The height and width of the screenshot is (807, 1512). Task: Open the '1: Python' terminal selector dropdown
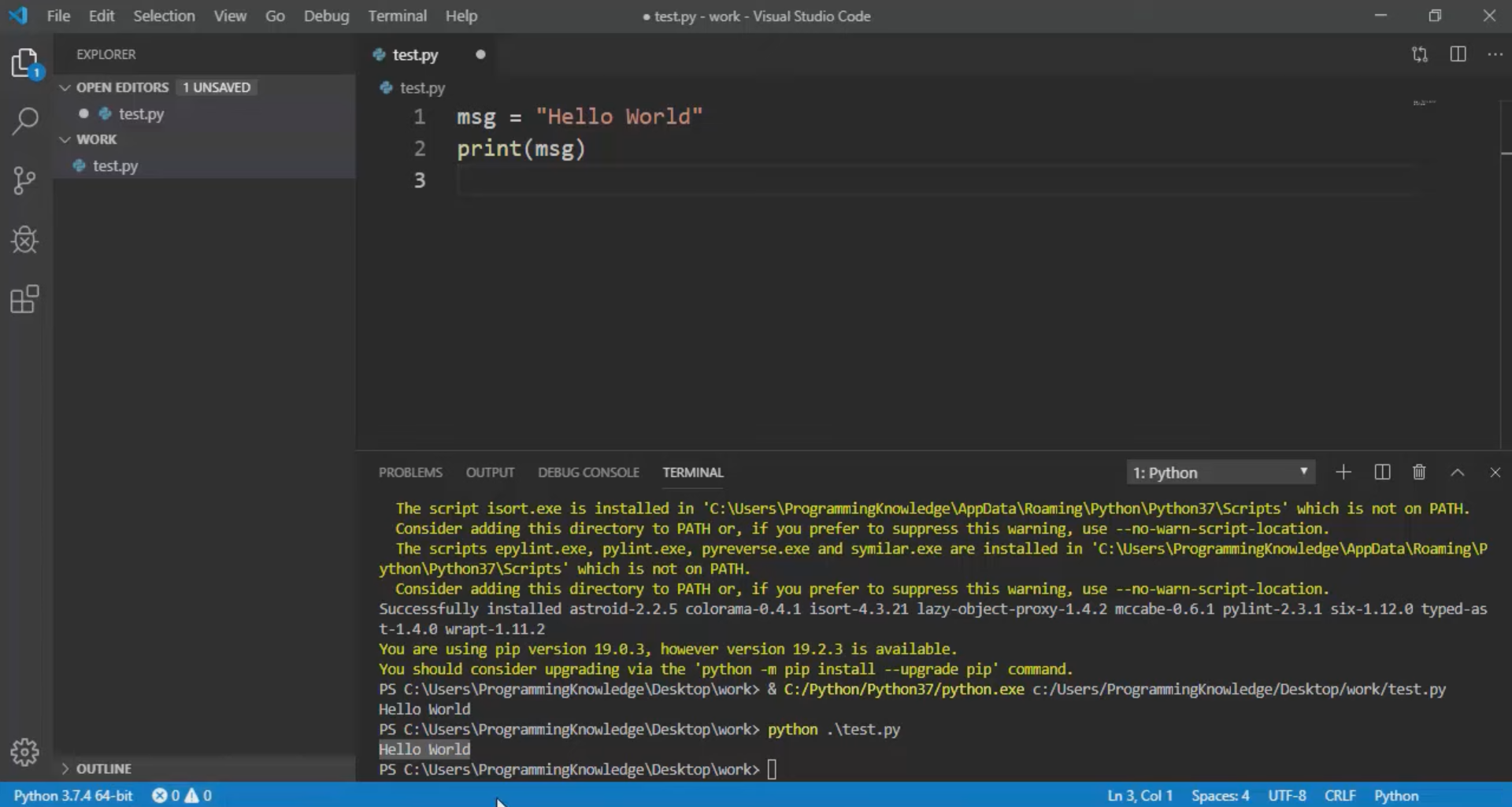(1221, 472)
